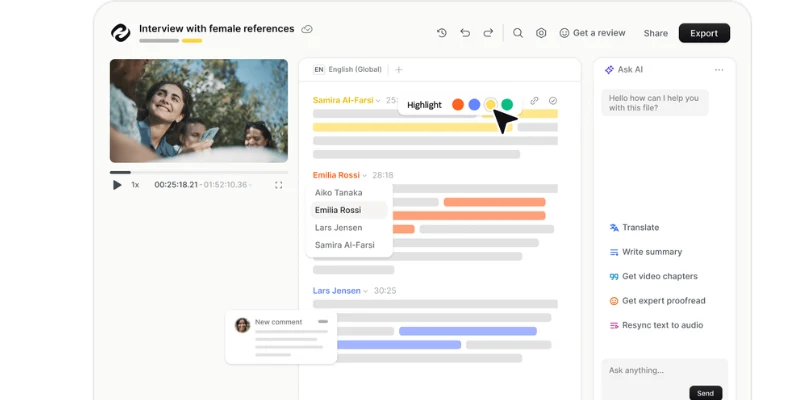Screen dimensions: 800x400
Task: Open the settings hexagon icon
Action: point(541,33)
